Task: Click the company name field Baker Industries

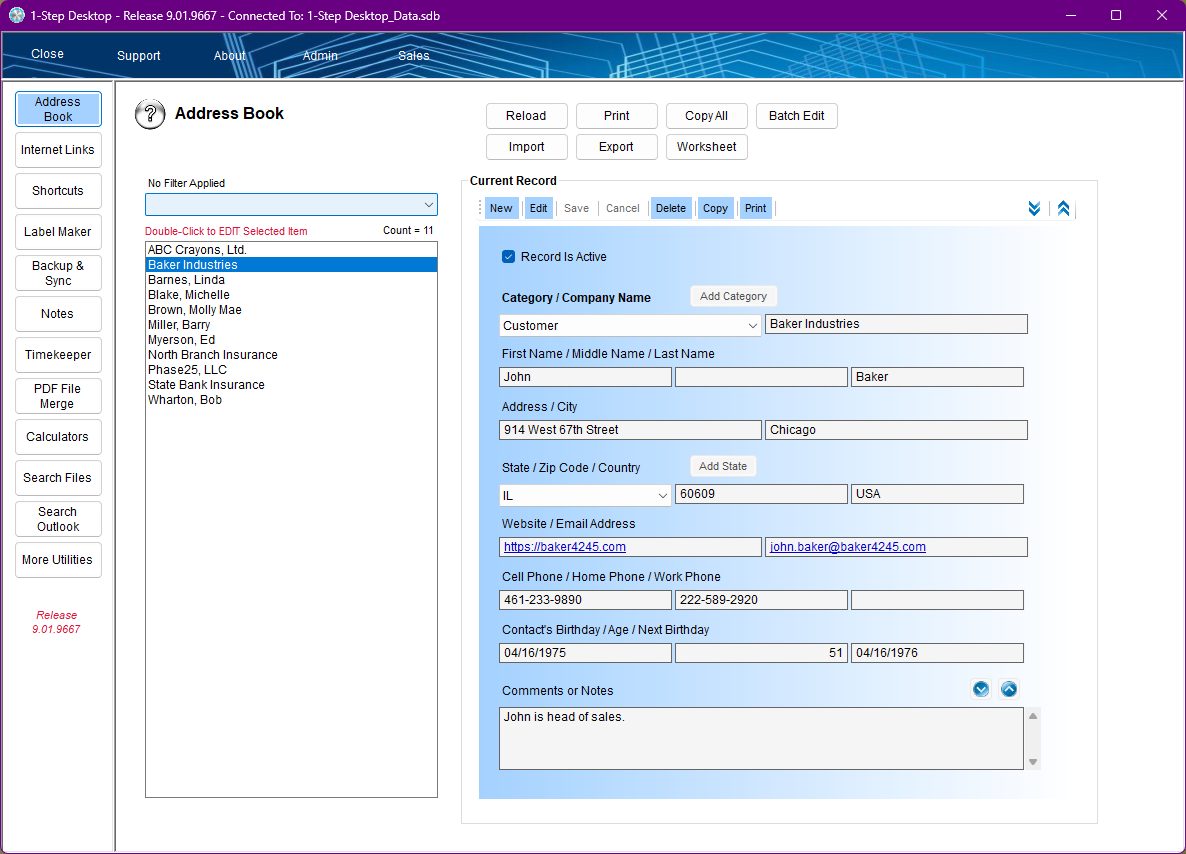Action: 896,324
